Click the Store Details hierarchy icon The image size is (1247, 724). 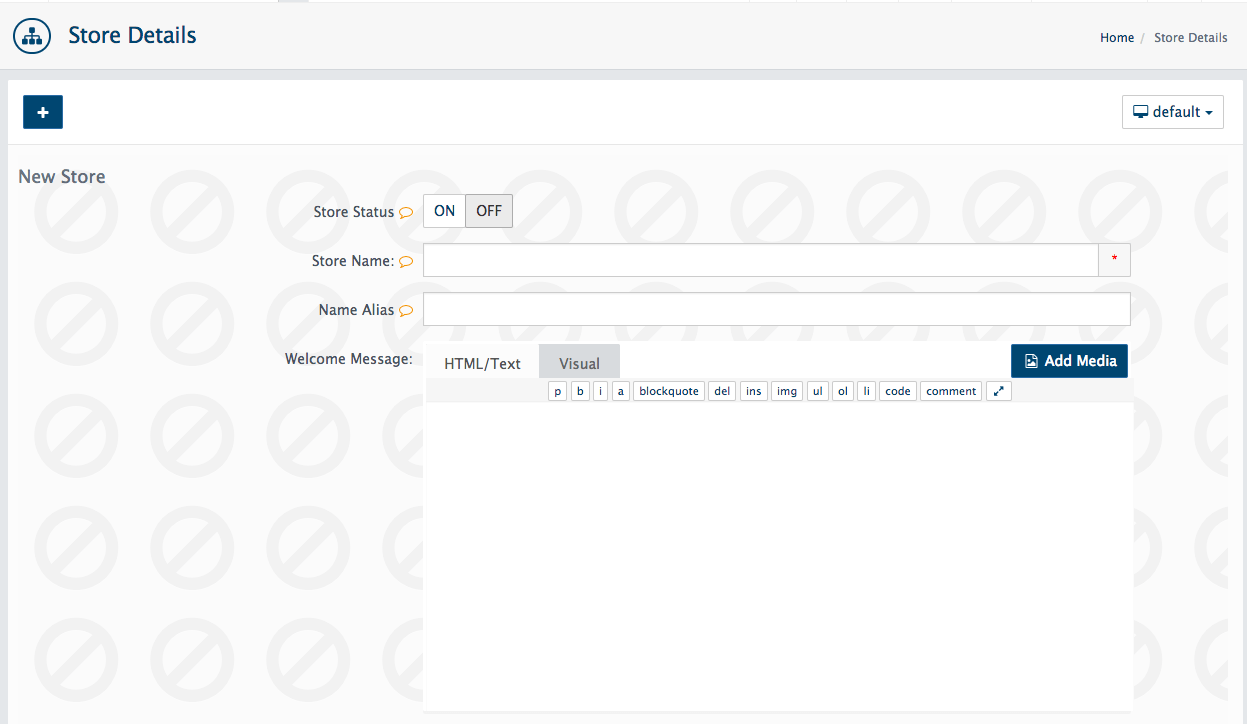[31, 36]
